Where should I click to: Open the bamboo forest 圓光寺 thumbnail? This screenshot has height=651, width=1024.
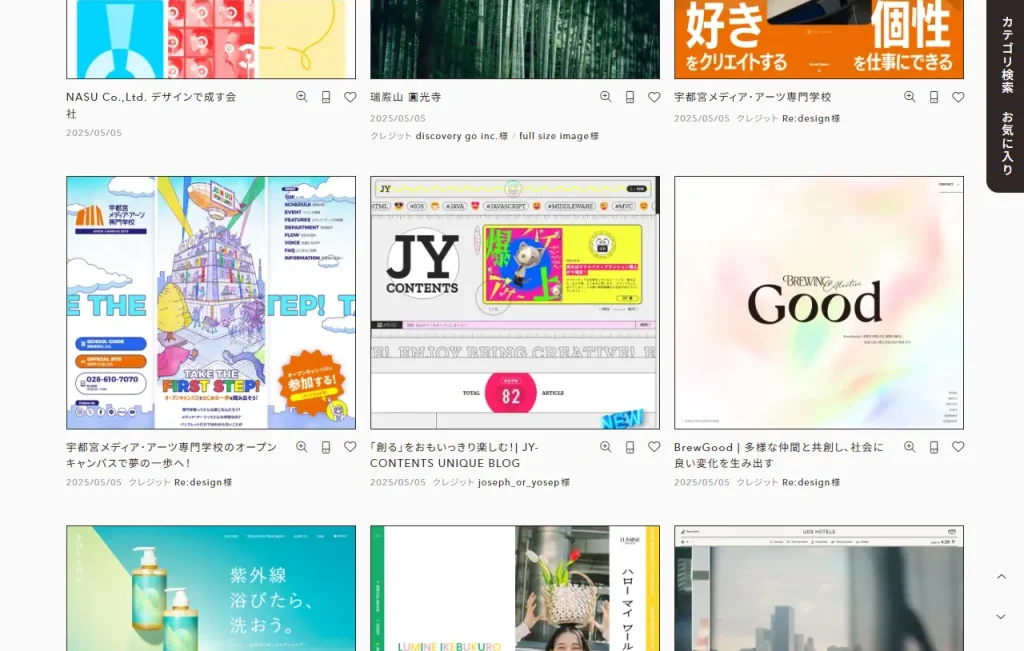click(515, 39)
